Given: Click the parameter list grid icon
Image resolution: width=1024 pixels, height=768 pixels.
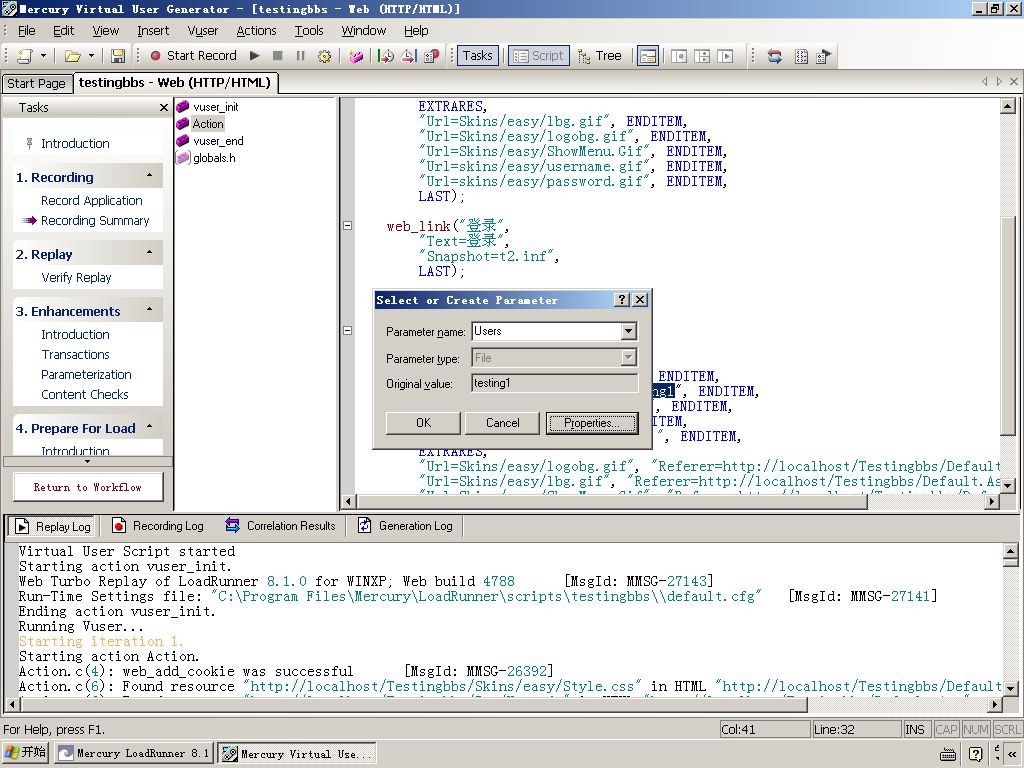Looking at the screenshot, I should click(x=801, y=56).
